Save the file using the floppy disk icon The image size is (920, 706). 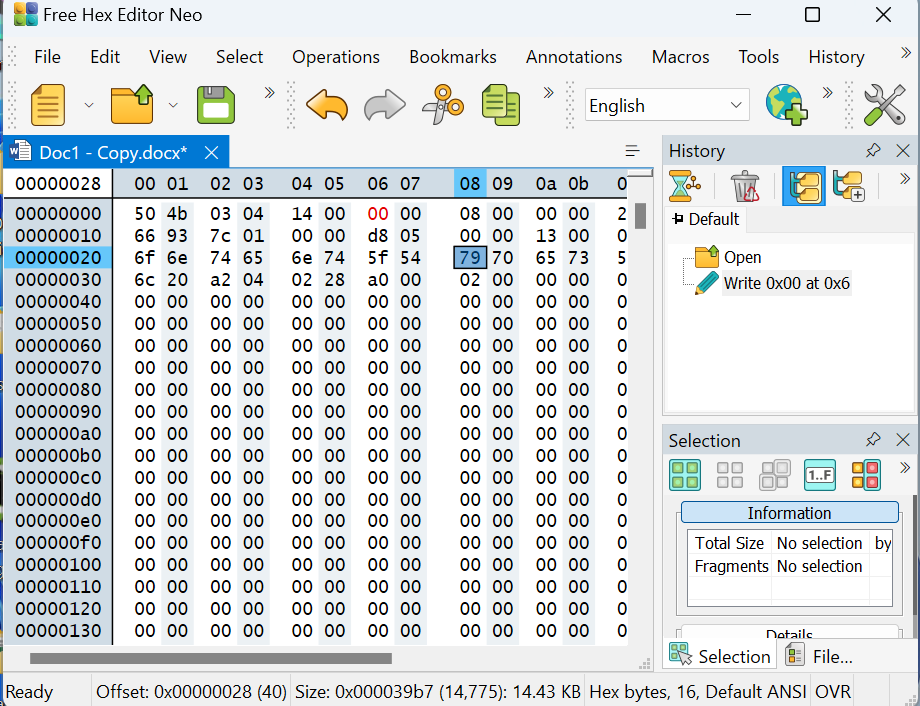(215, 104)
